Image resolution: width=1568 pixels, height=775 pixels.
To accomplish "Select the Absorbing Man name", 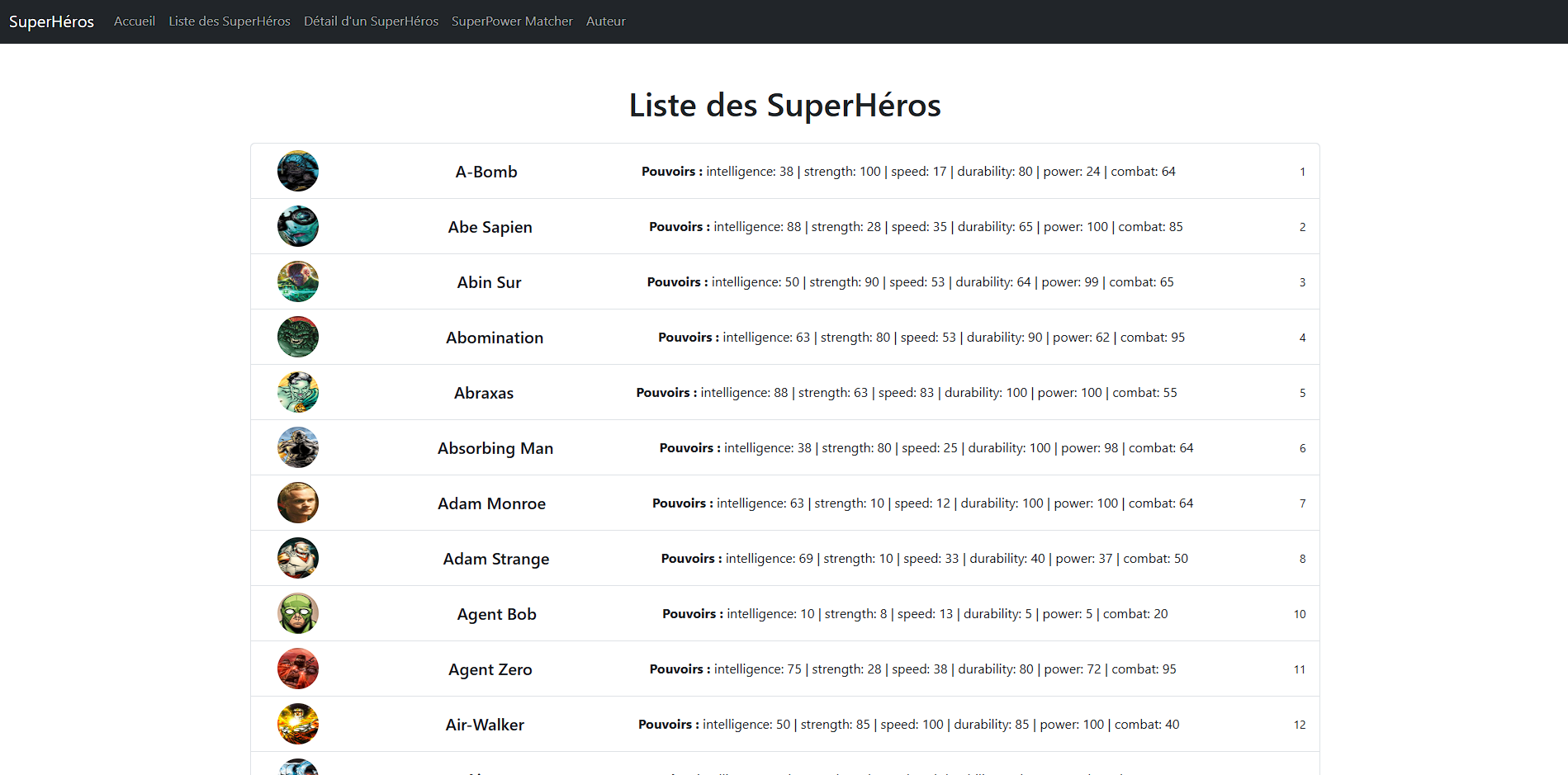I will [495, 448].
